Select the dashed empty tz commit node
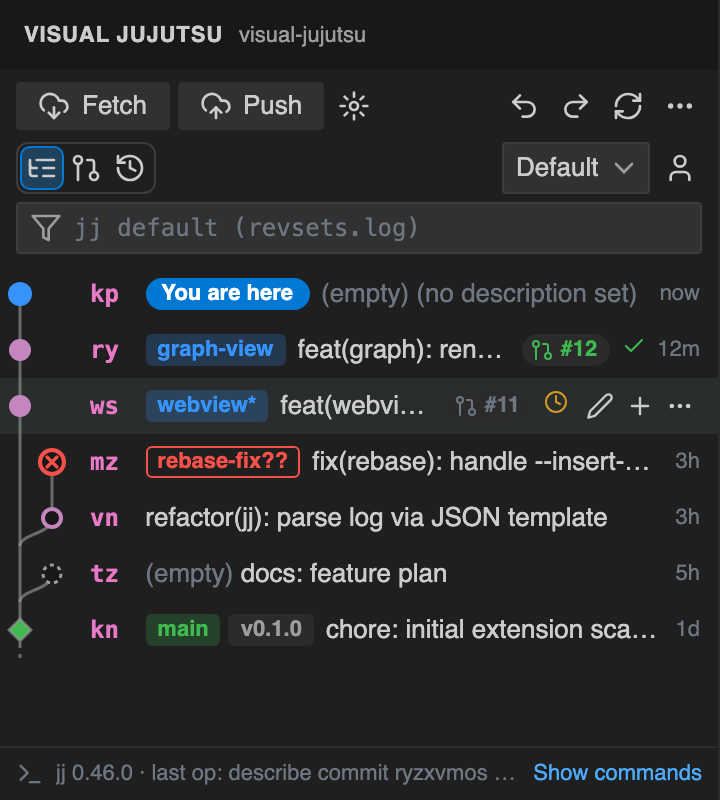 pos(52,574)
